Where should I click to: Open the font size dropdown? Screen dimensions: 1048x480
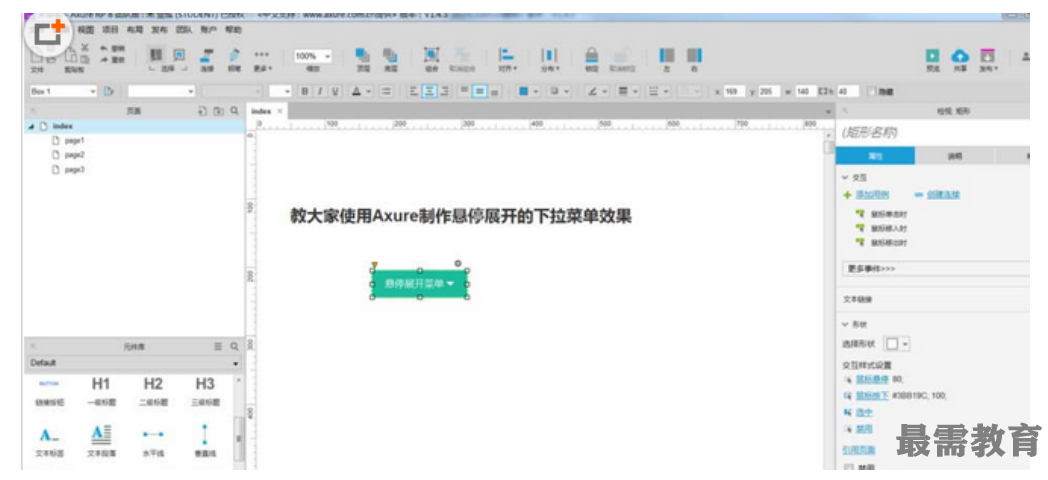(281, 91)
